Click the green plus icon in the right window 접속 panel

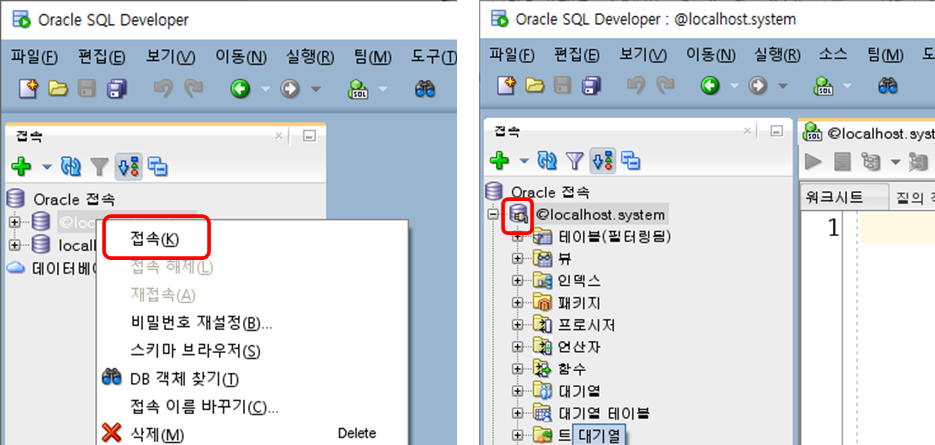coord(499,160)
